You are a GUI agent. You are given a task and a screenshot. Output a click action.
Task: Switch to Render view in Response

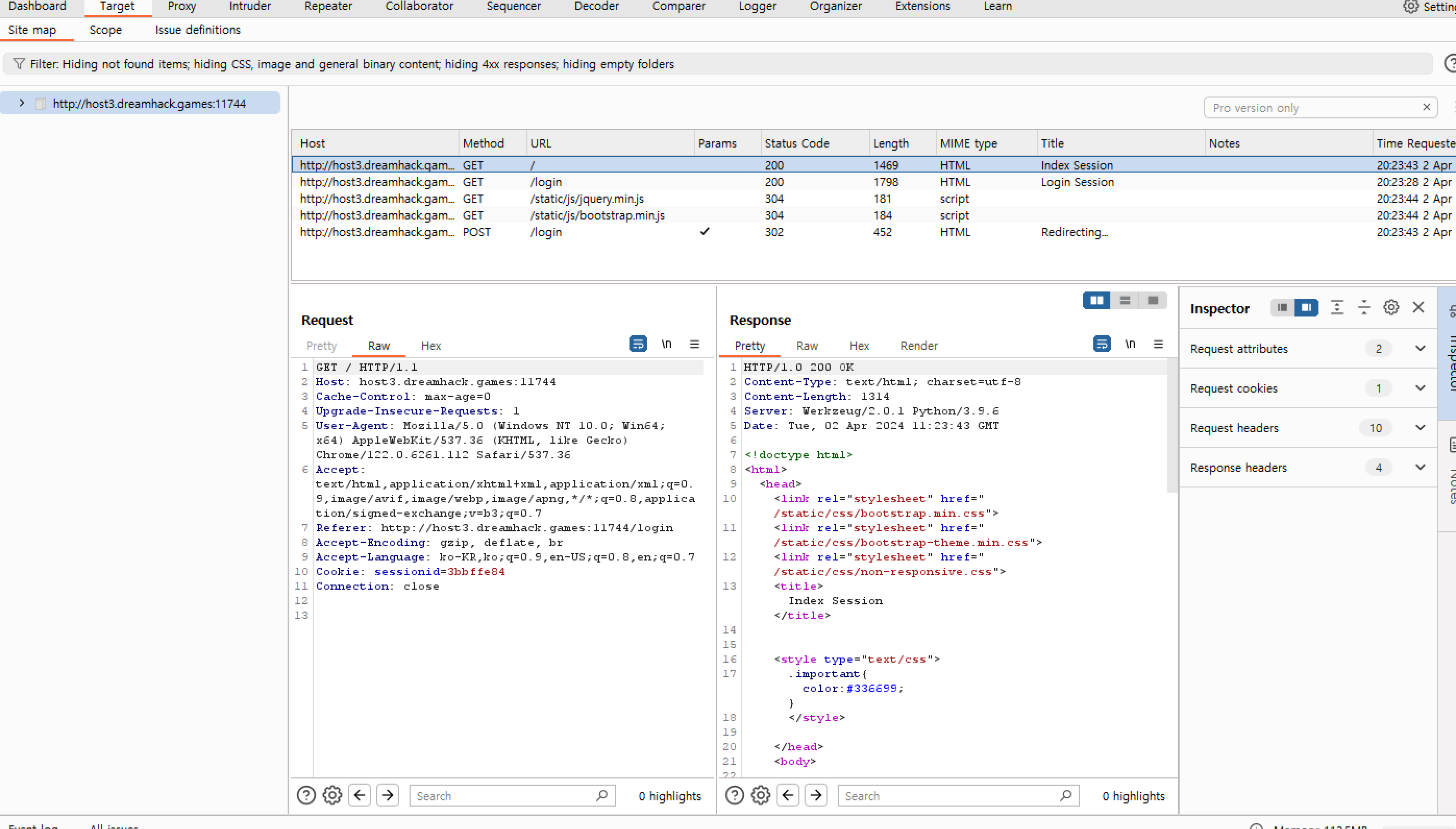[918, 346]
